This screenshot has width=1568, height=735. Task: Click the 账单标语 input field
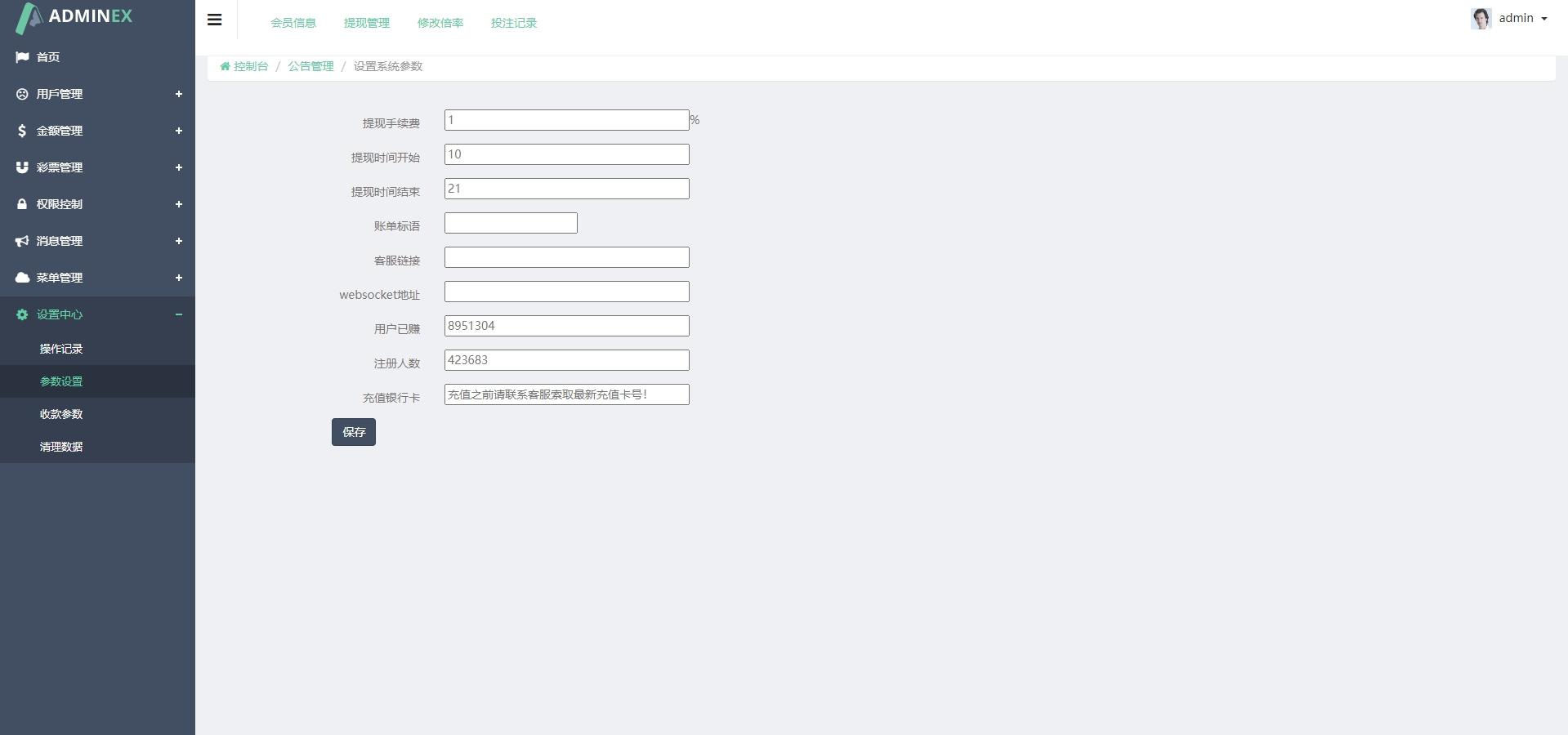click(x=511, y=223)
